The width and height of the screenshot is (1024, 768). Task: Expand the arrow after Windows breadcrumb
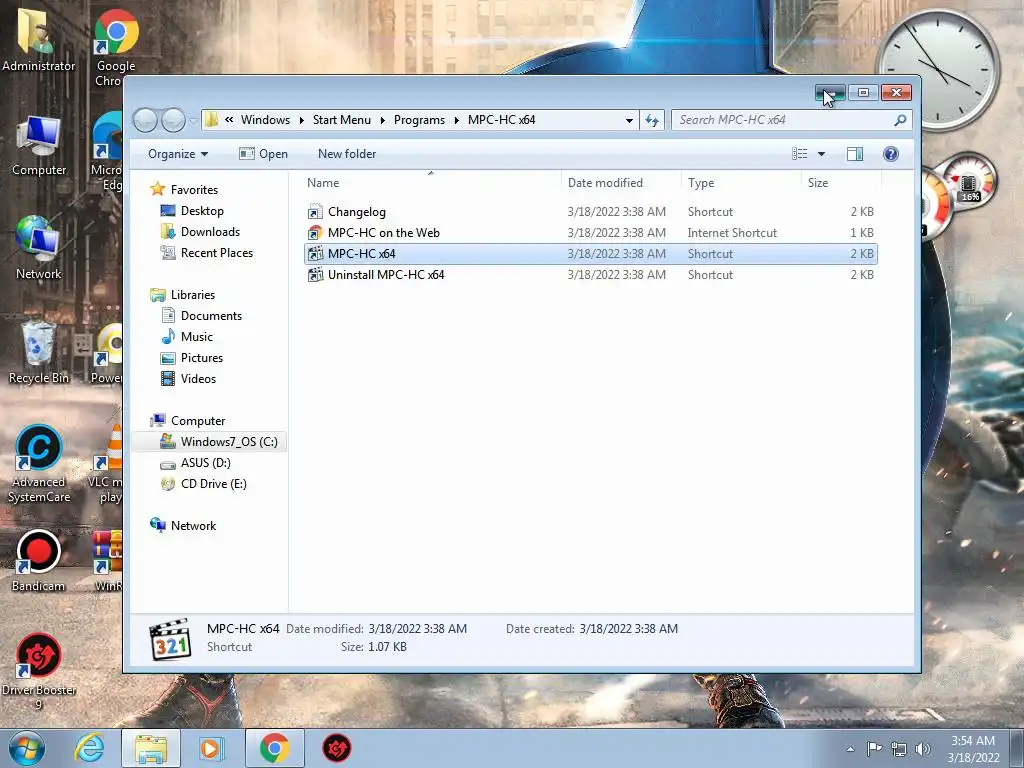(301, 120)
